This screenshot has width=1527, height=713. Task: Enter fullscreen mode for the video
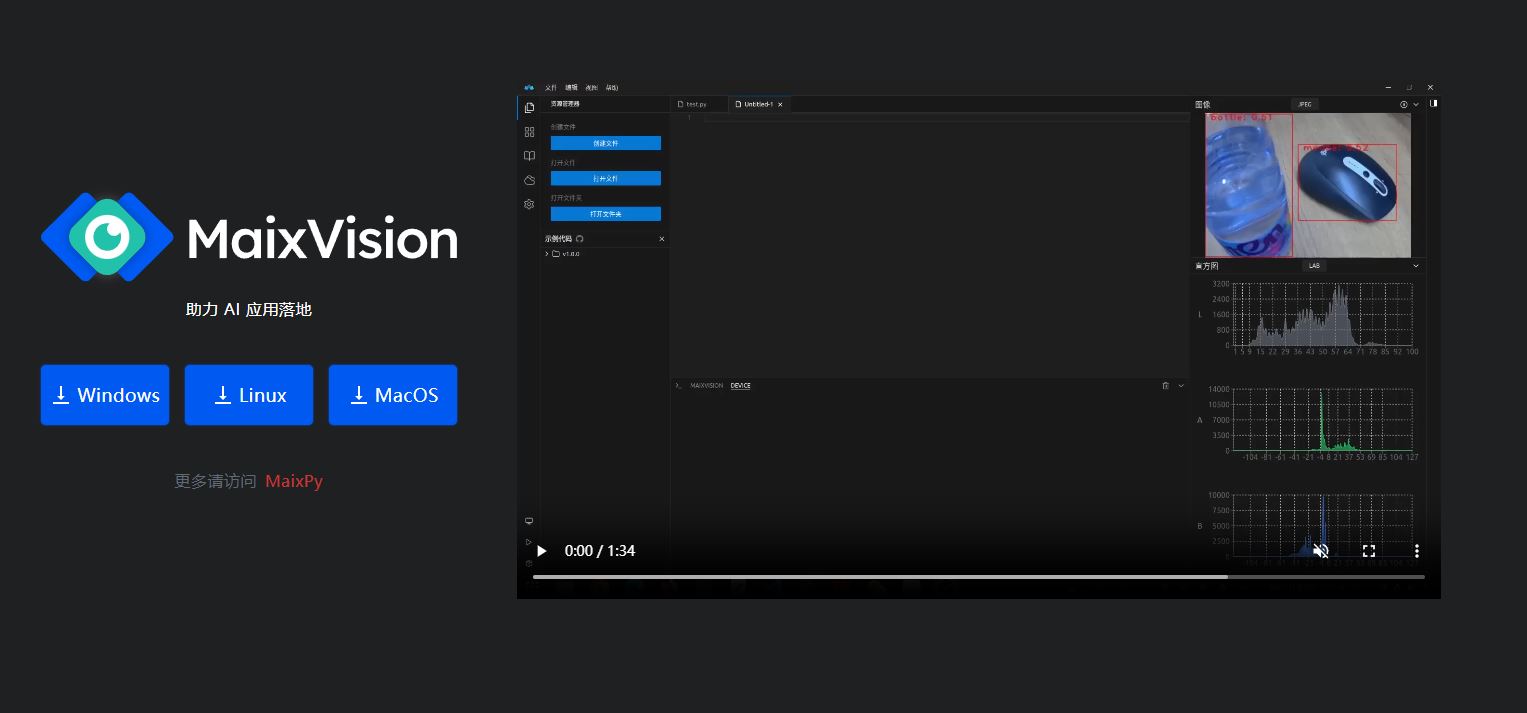pos(1369,551)
